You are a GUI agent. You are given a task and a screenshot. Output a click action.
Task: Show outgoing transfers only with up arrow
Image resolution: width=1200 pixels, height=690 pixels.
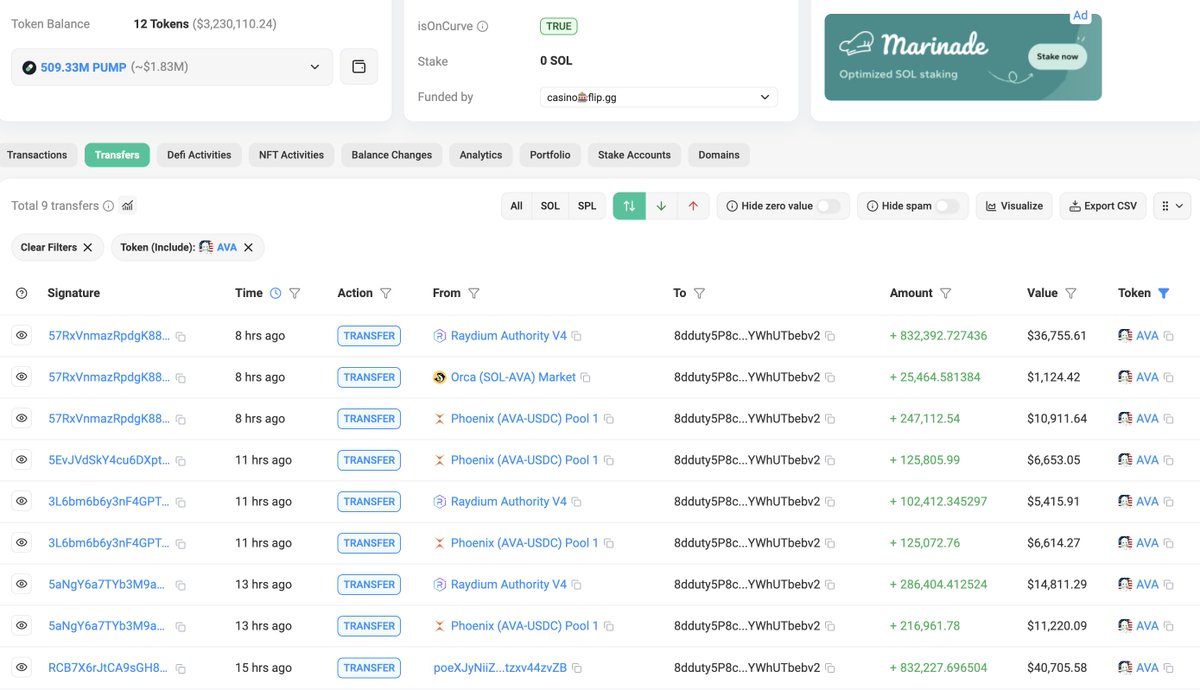point(693,206)
